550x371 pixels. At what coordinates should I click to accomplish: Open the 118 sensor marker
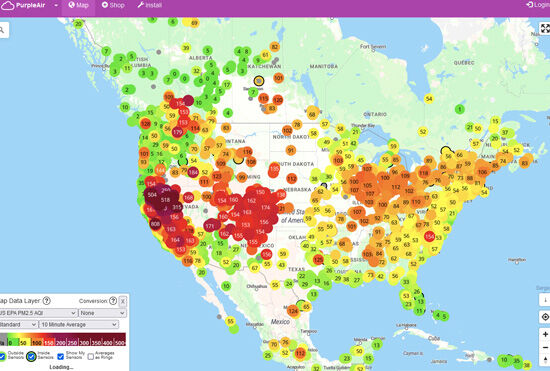[424, 173]
